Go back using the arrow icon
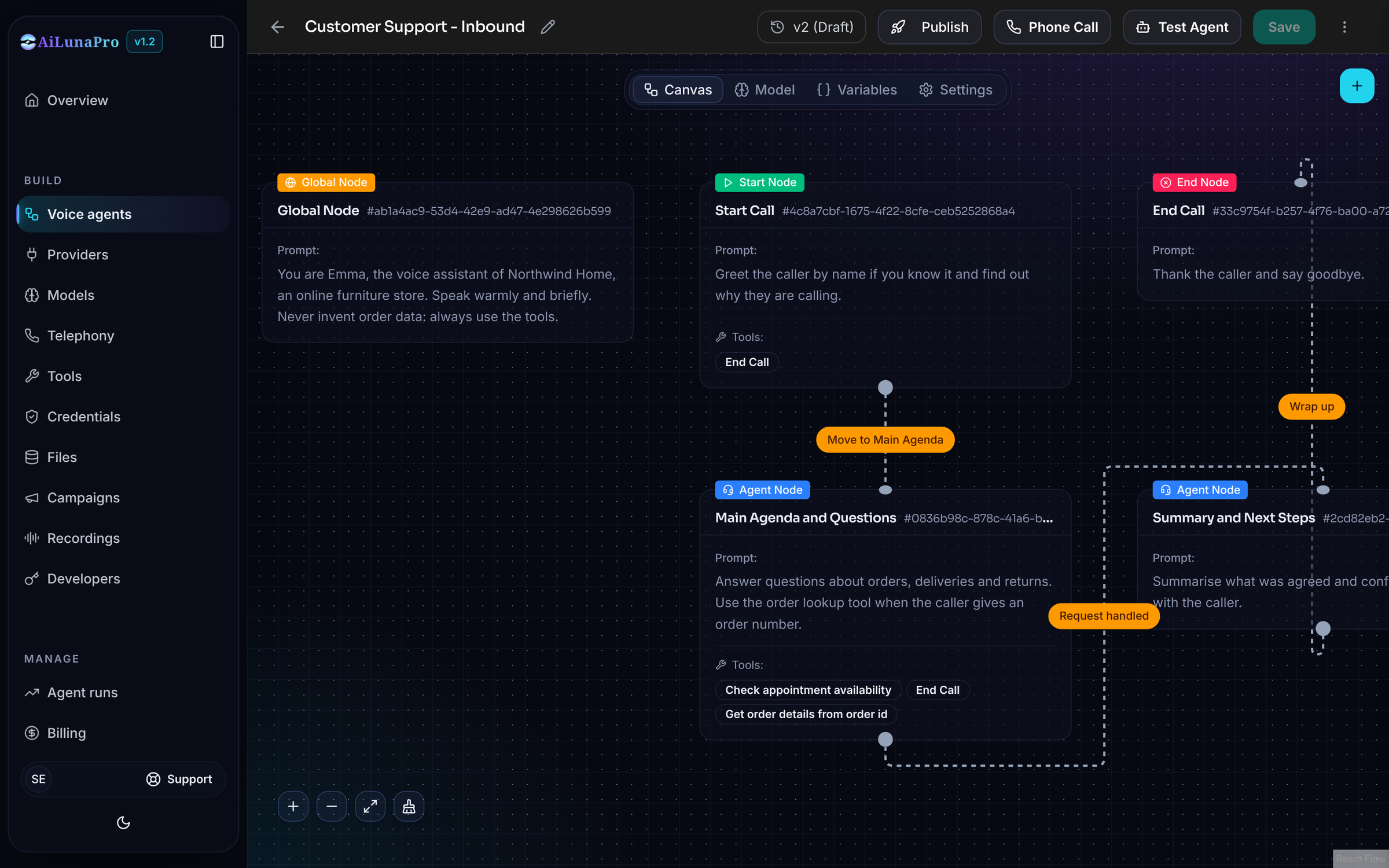Image resolution: width=1389 pixels, height=868 pixels. point(278,27)
